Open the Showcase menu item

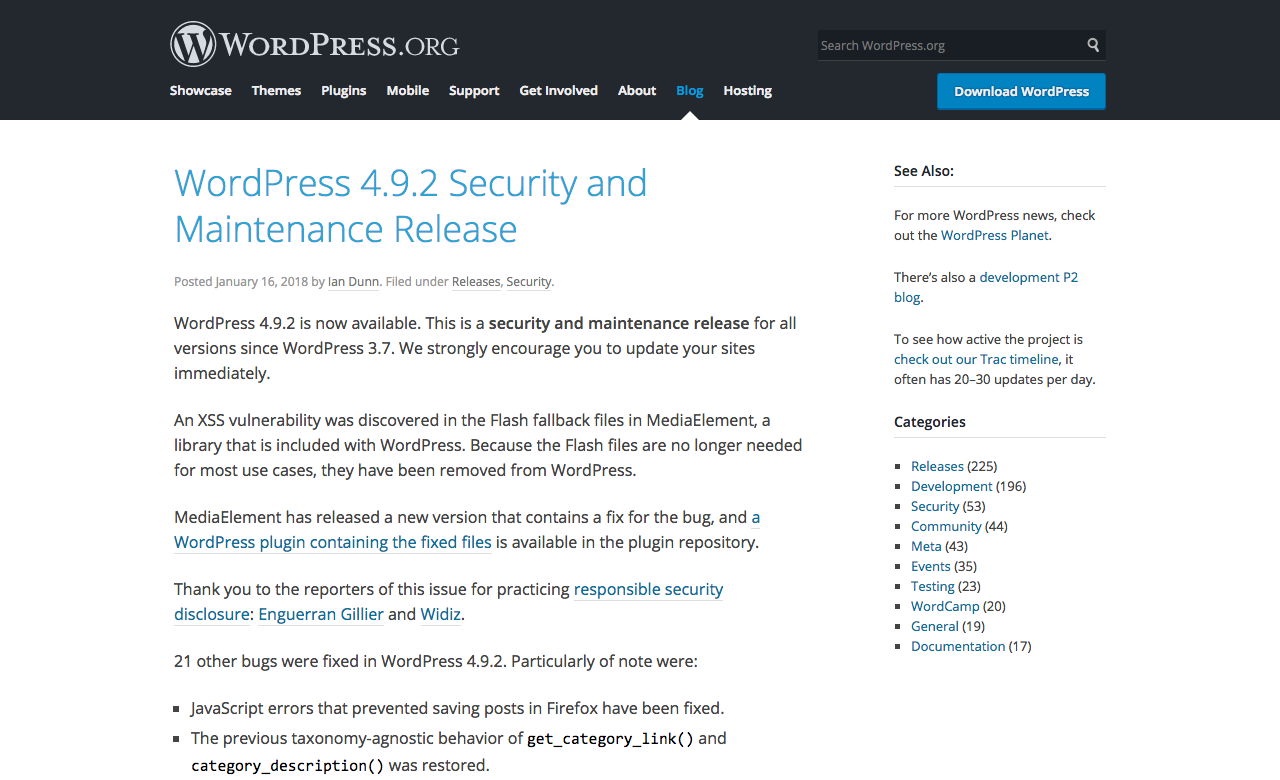(200, 90)
